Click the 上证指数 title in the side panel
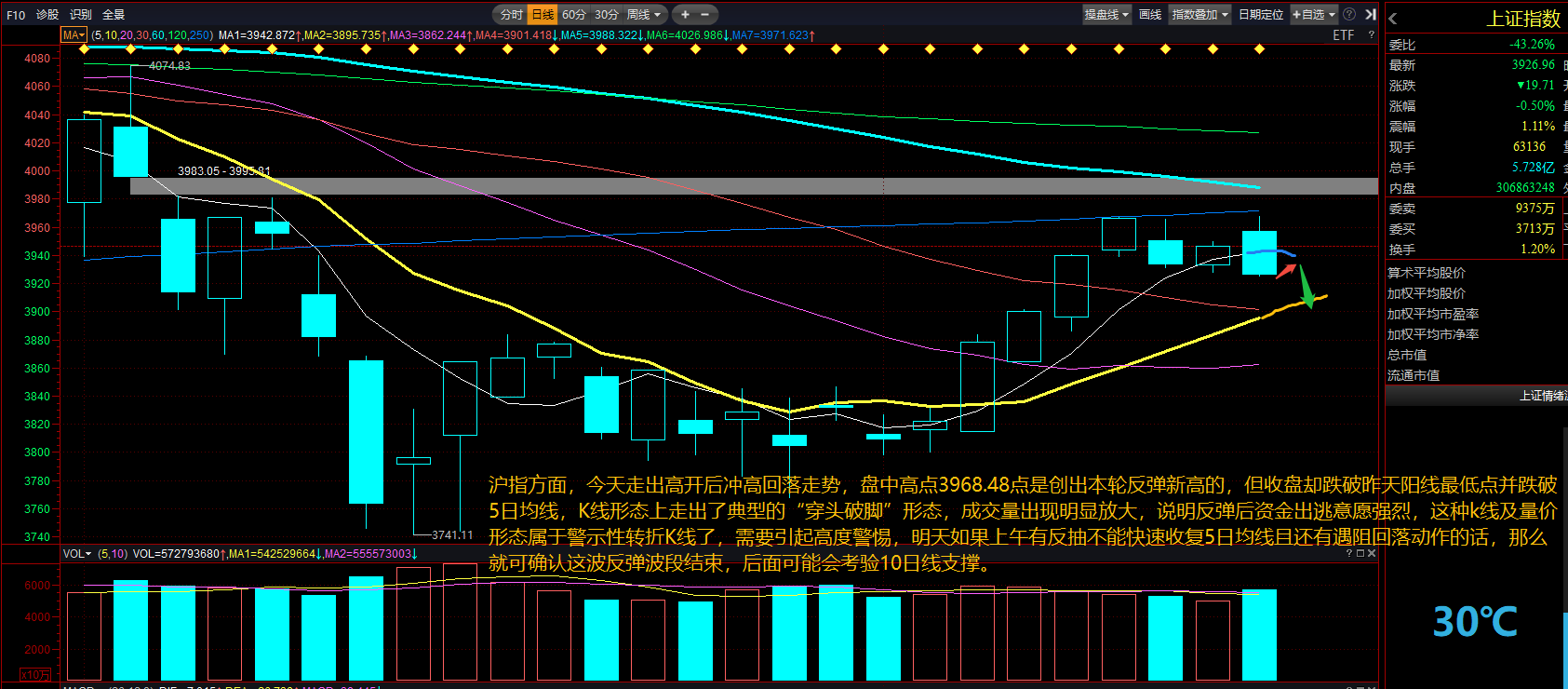The height and width of the screenshot is (689, 1568). point(1523,19)
